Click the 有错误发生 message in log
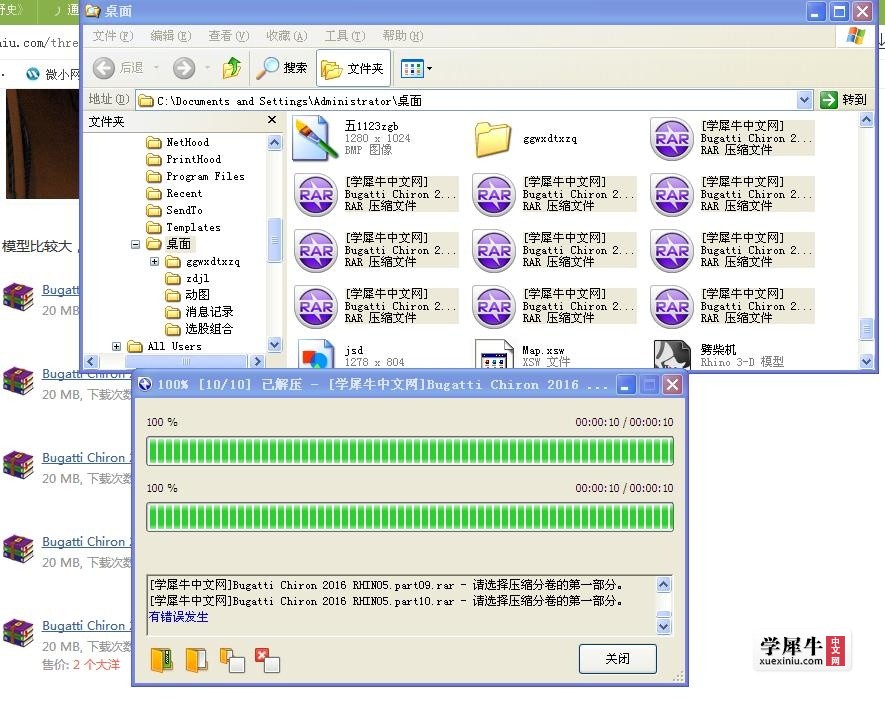885x704 pixels. 179,617
